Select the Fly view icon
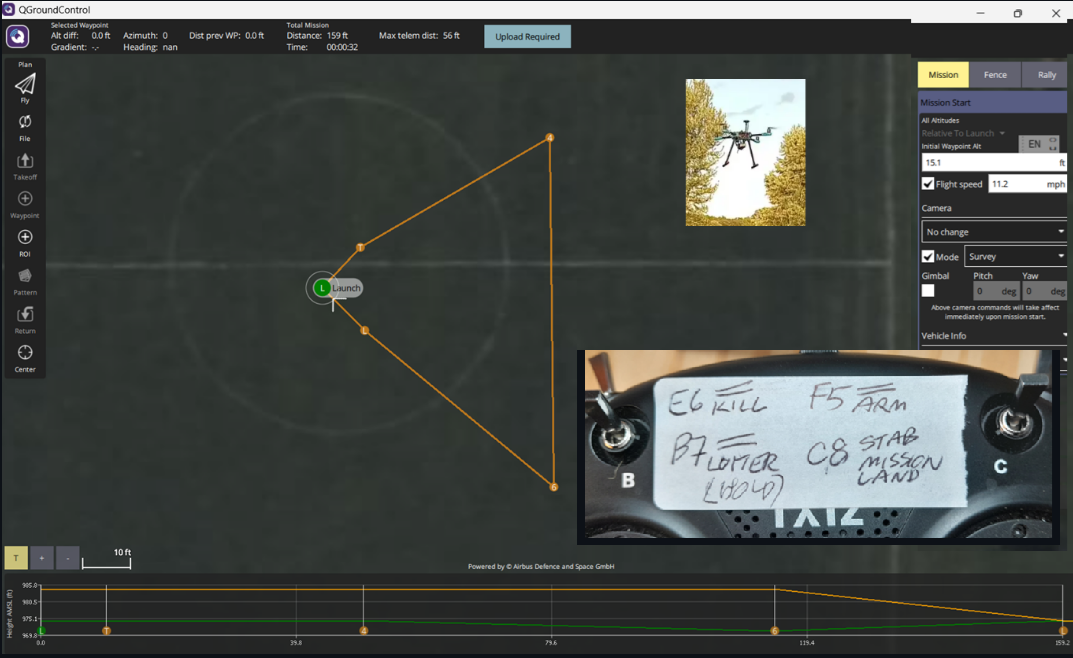The image size is (1073, 658). tap(24, 86)
